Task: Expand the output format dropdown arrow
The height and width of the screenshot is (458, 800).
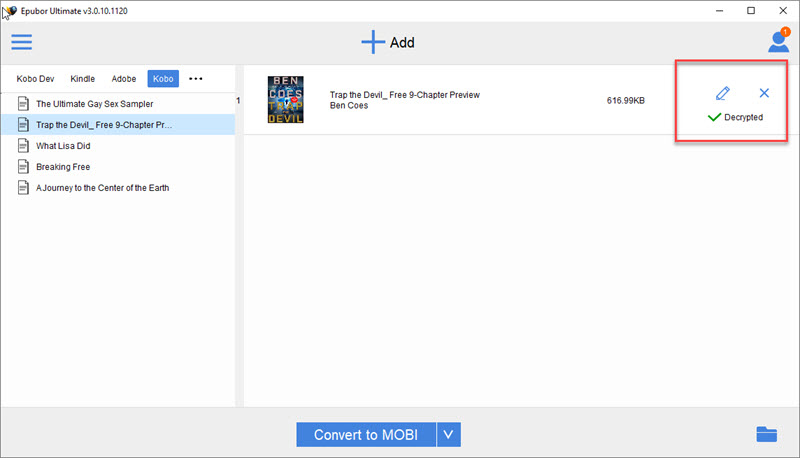Action: point(448,435)
